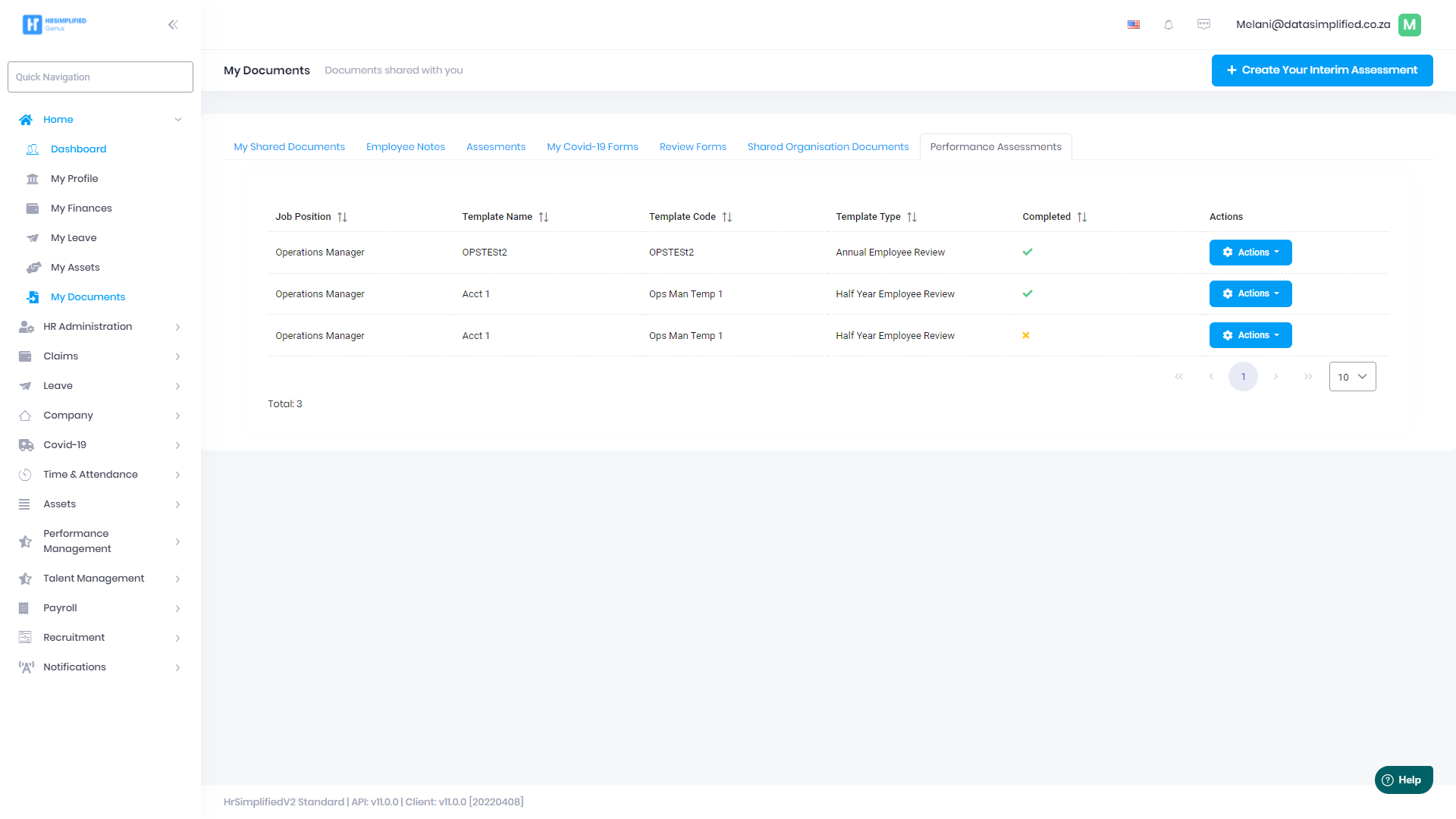The width and height of the screenshot is (1456, 819).
Task: Click the green user avatar M
Action: (1410, 25)
